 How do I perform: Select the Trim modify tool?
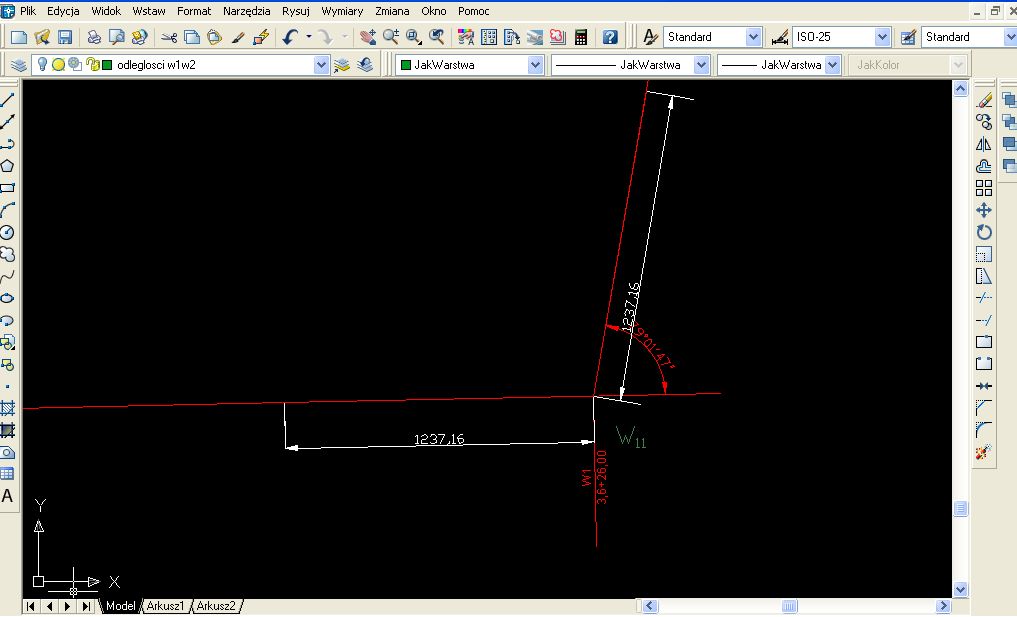tap(984, 298)
